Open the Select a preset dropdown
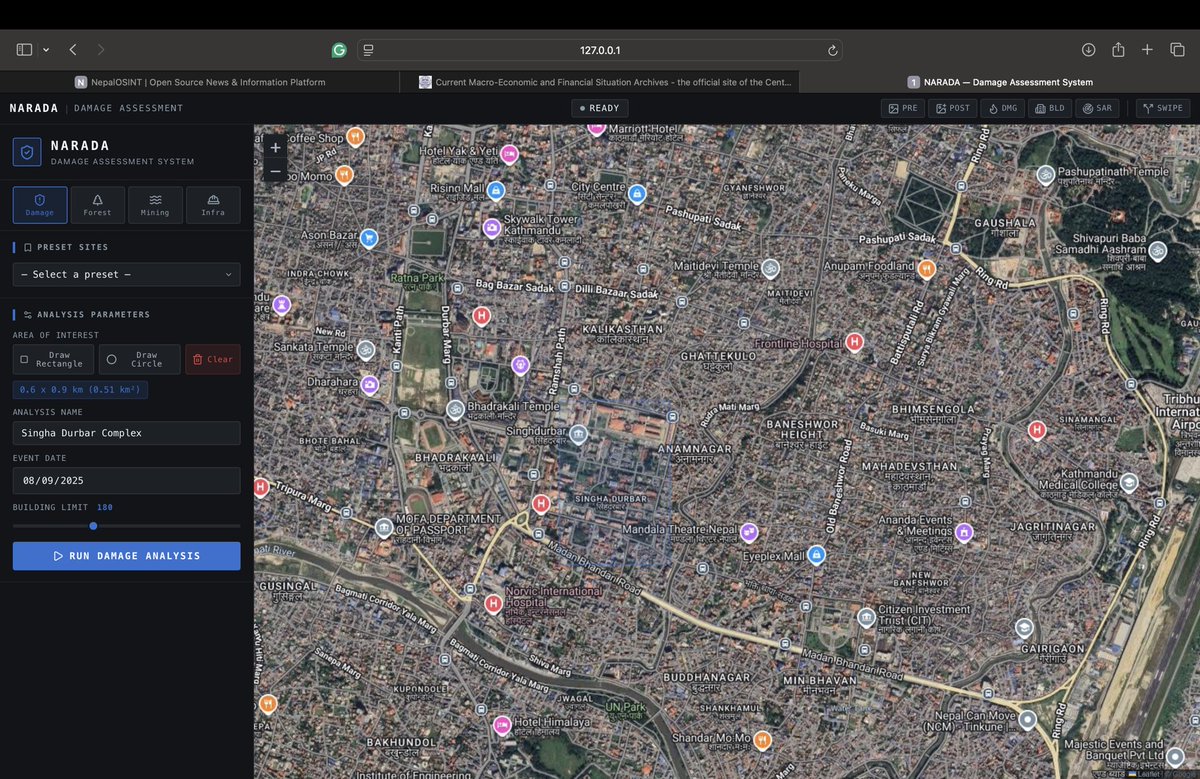1200x779 pixels. [x=127, y=274]
